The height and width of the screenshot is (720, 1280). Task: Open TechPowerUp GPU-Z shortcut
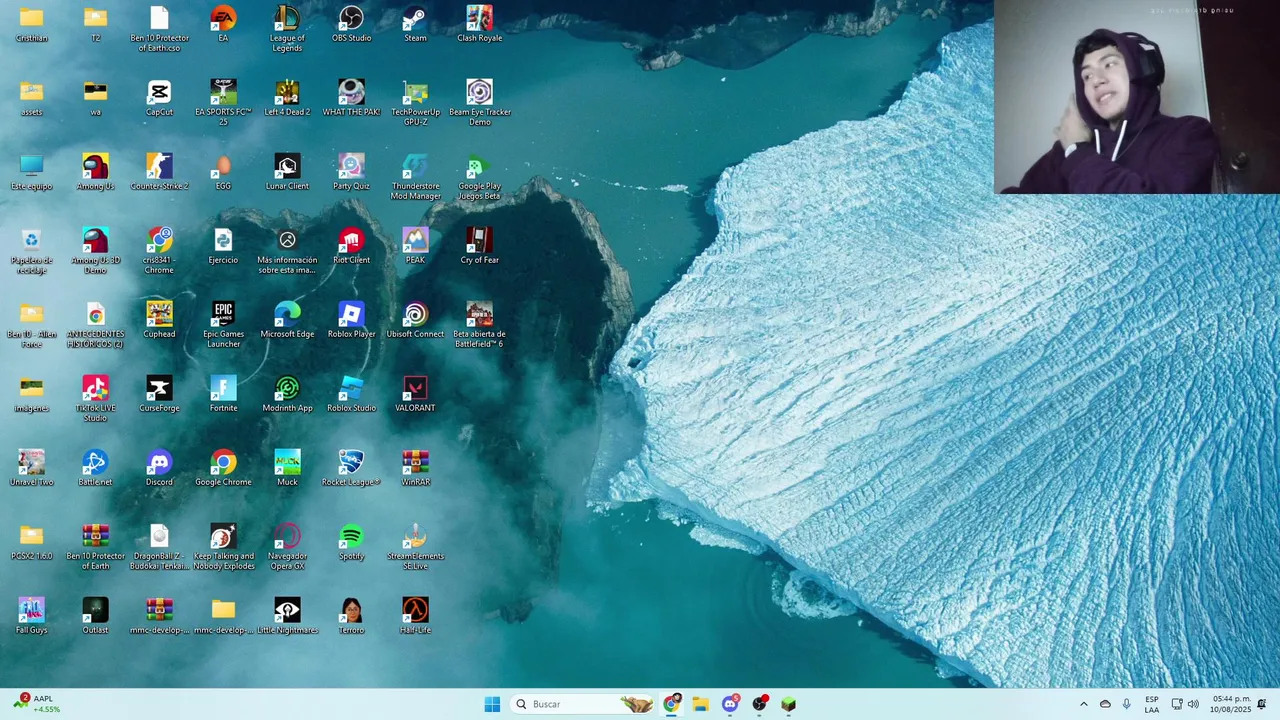coord(415,102)
